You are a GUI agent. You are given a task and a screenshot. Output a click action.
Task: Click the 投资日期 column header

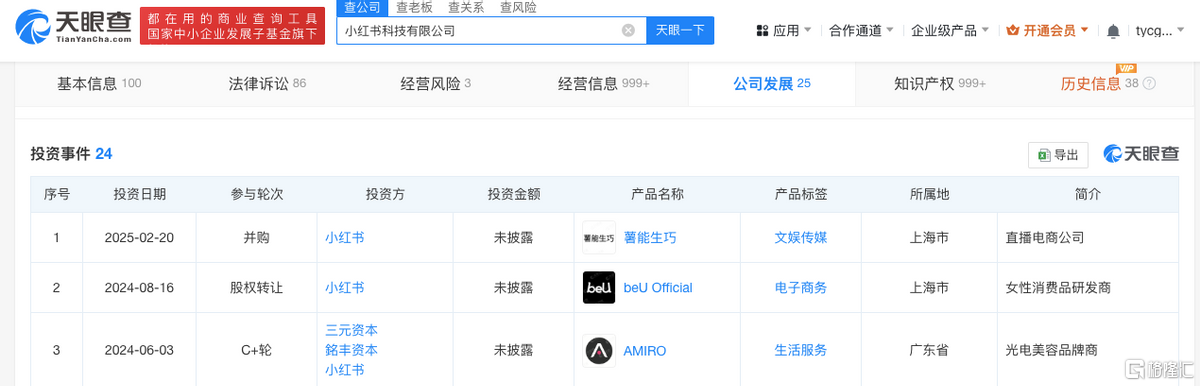pyautogui.click(x=140, y=194)
